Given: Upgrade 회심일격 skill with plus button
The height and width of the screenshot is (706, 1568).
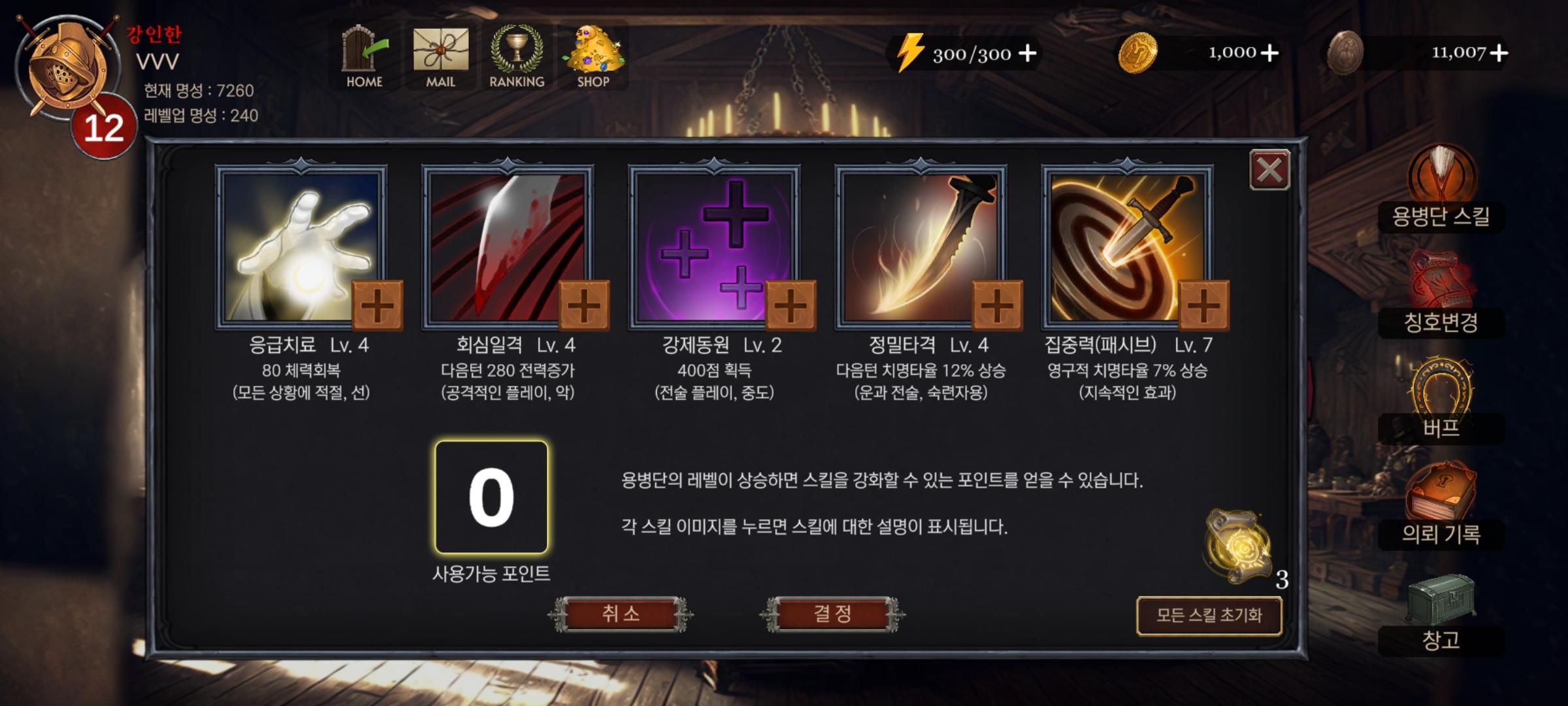Looking at the screenshot, I should [584, 306].
